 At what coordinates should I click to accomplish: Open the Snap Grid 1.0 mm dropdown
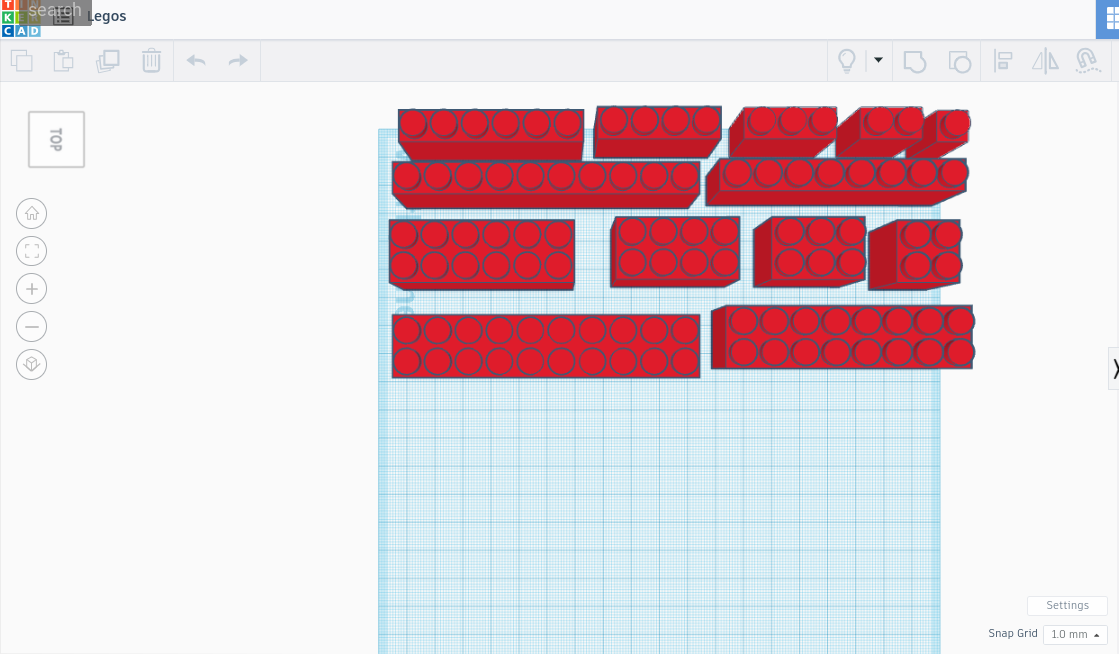point(1075,634)
